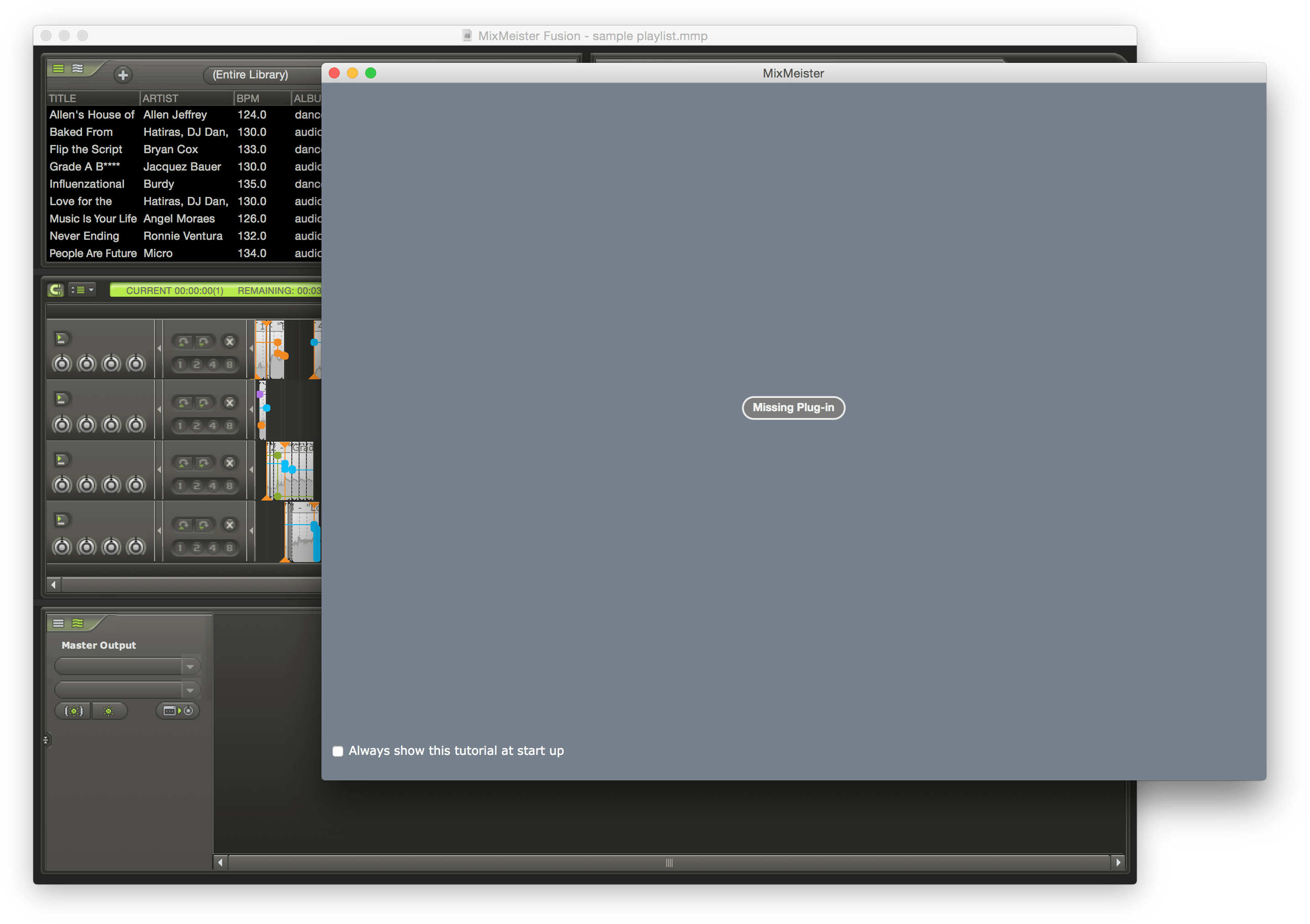Click the Missing Plug-in button
The image size is (1310, 924).
pos(793,407)
